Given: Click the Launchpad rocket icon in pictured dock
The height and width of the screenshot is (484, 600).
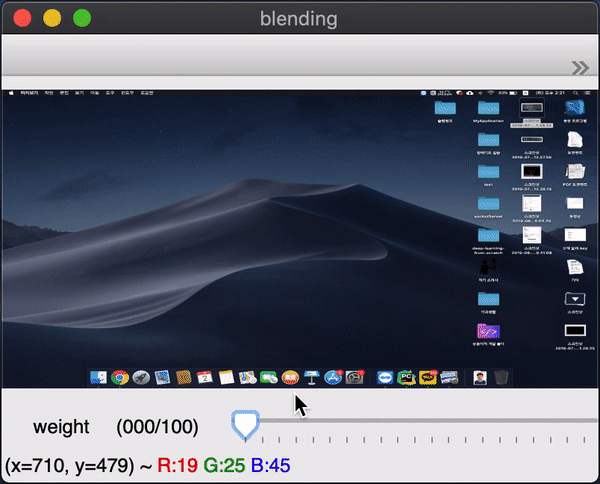Looking at the screenshot, I should click(x=141, y=378).
